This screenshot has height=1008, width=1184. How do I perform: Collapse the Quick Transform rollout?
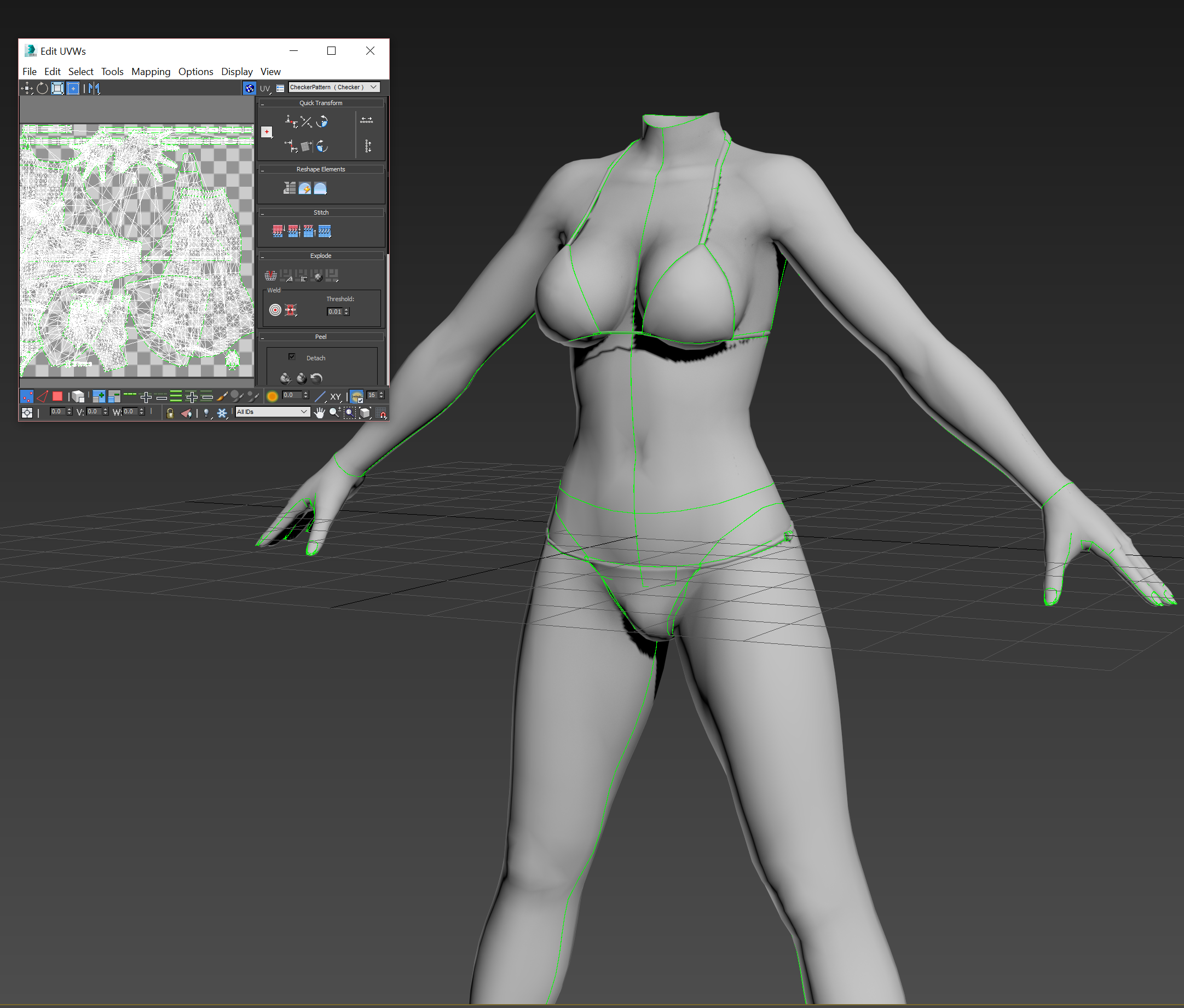pos(320,103)
